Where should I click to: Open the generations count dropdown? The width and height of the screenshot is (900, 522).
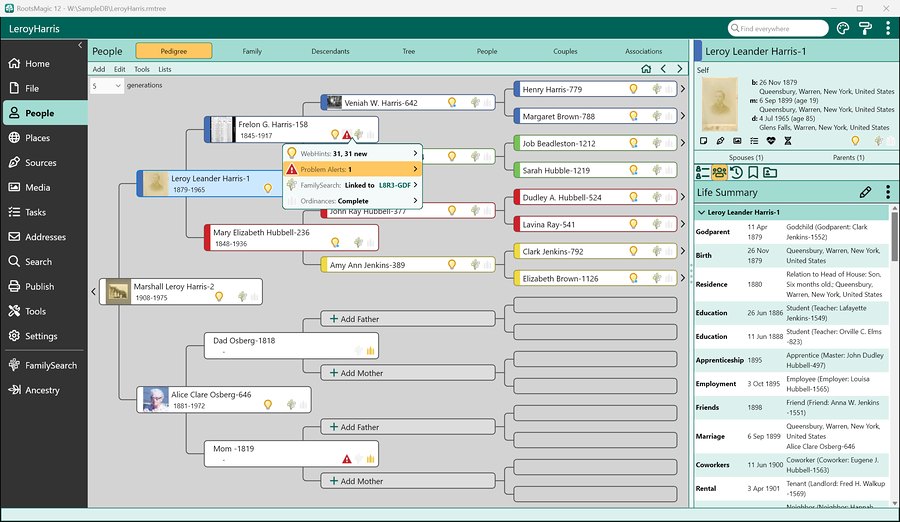[107, 86]
